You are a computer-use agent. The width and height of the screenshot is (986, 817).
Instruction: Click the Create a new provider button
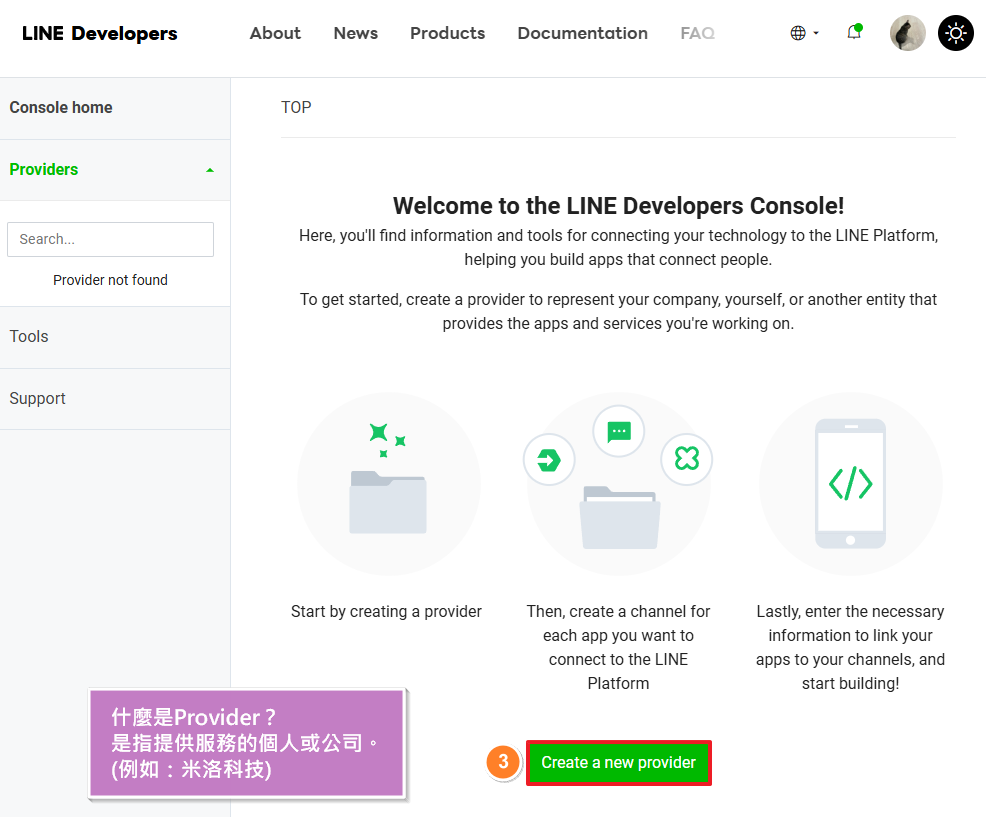point(618,762)
